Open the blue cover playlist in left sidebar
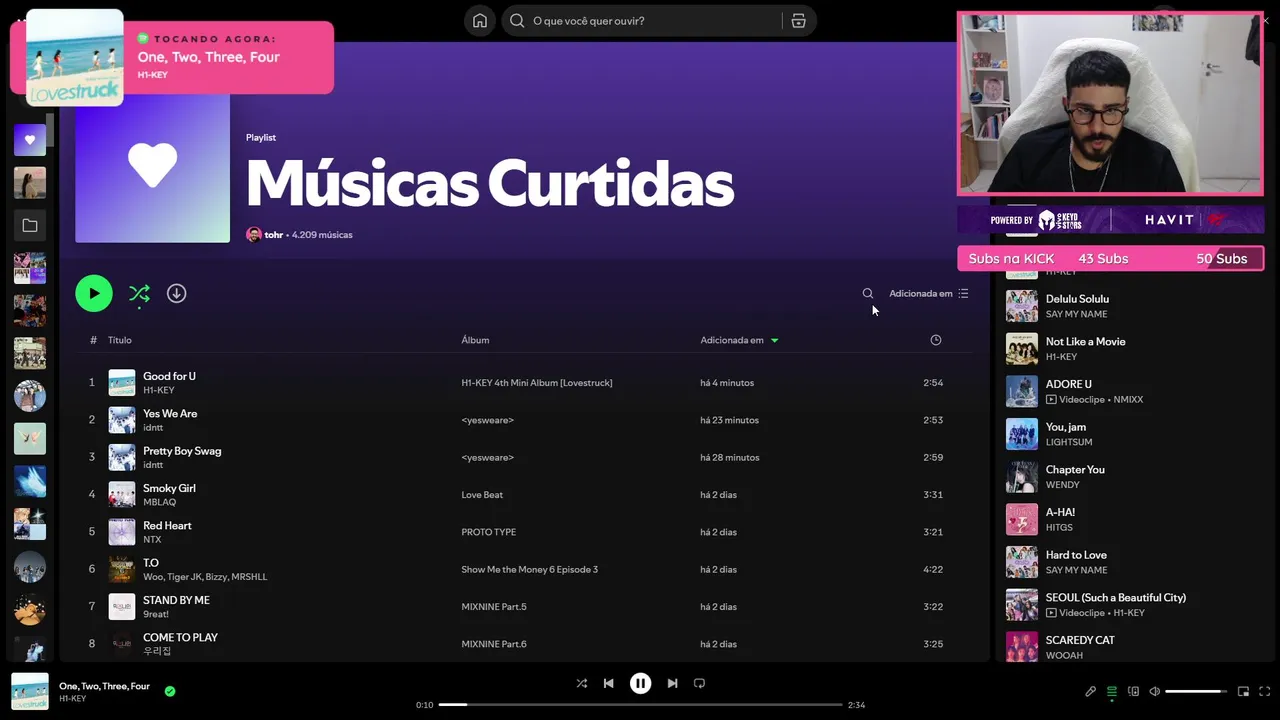Screen dimensions: 1280x720 (30, 481)
